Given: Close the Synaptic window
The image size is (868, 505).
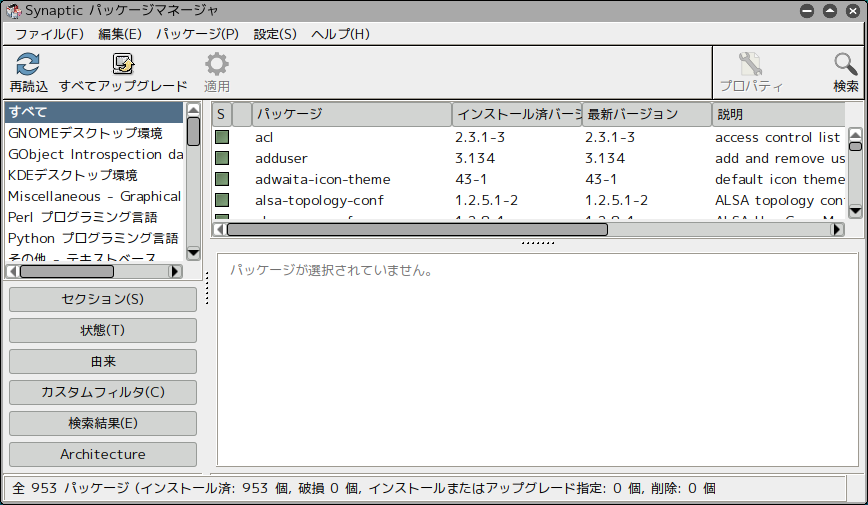Looking at the screenshot, I should (853, 11).
